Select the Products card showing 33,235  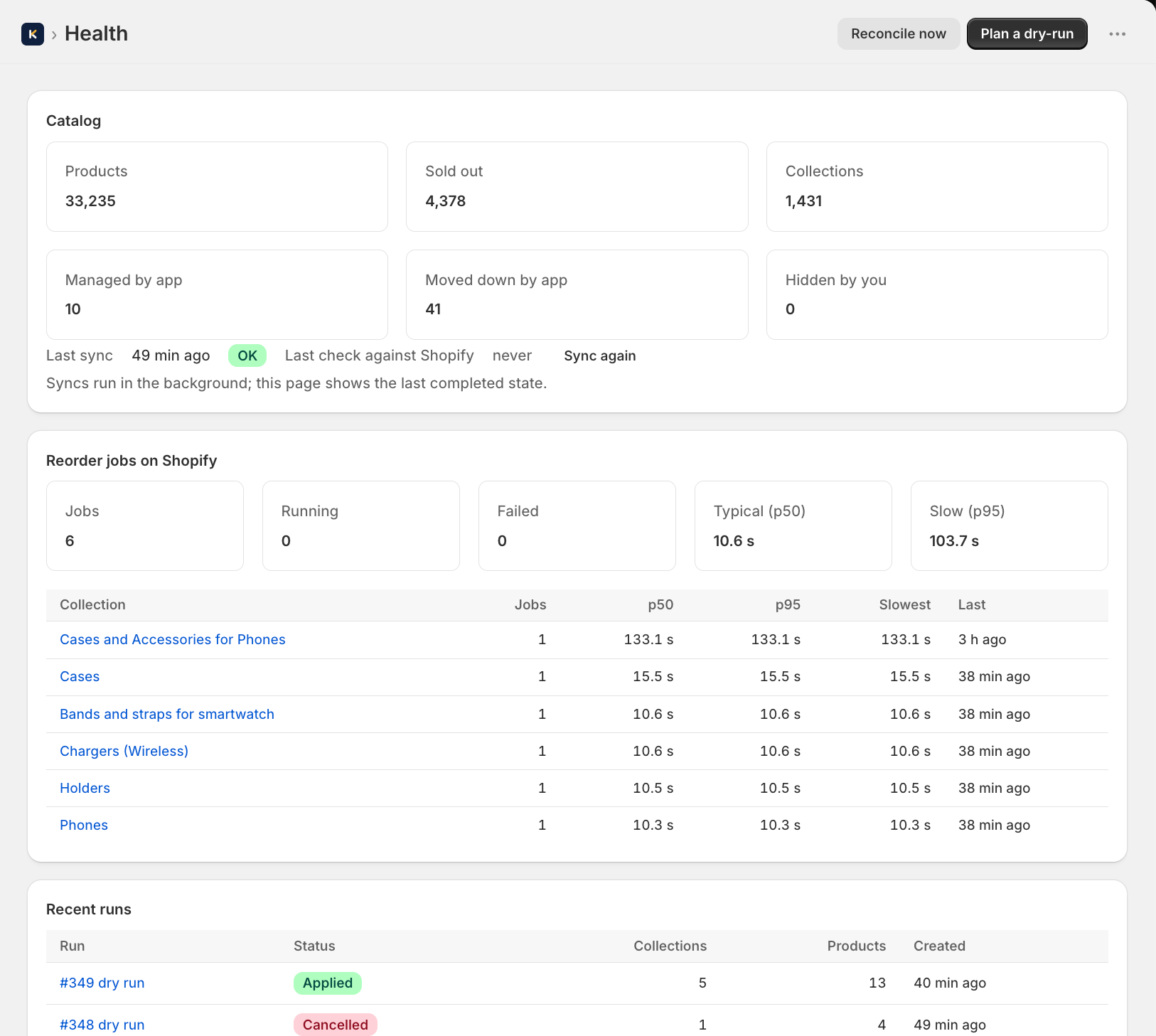217,186
